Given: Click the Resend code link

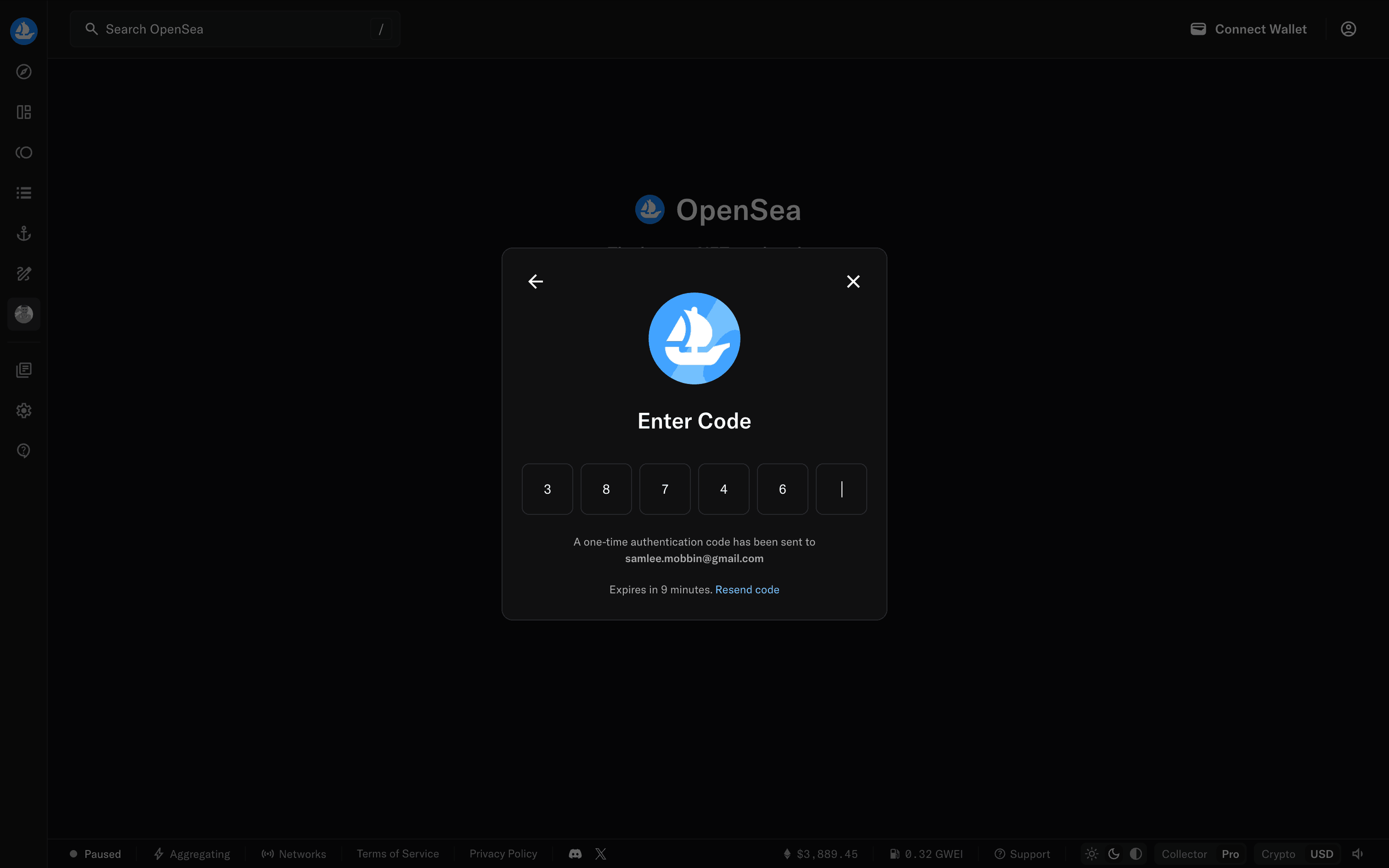Looking at the screenshot, I should click(747, 590).
